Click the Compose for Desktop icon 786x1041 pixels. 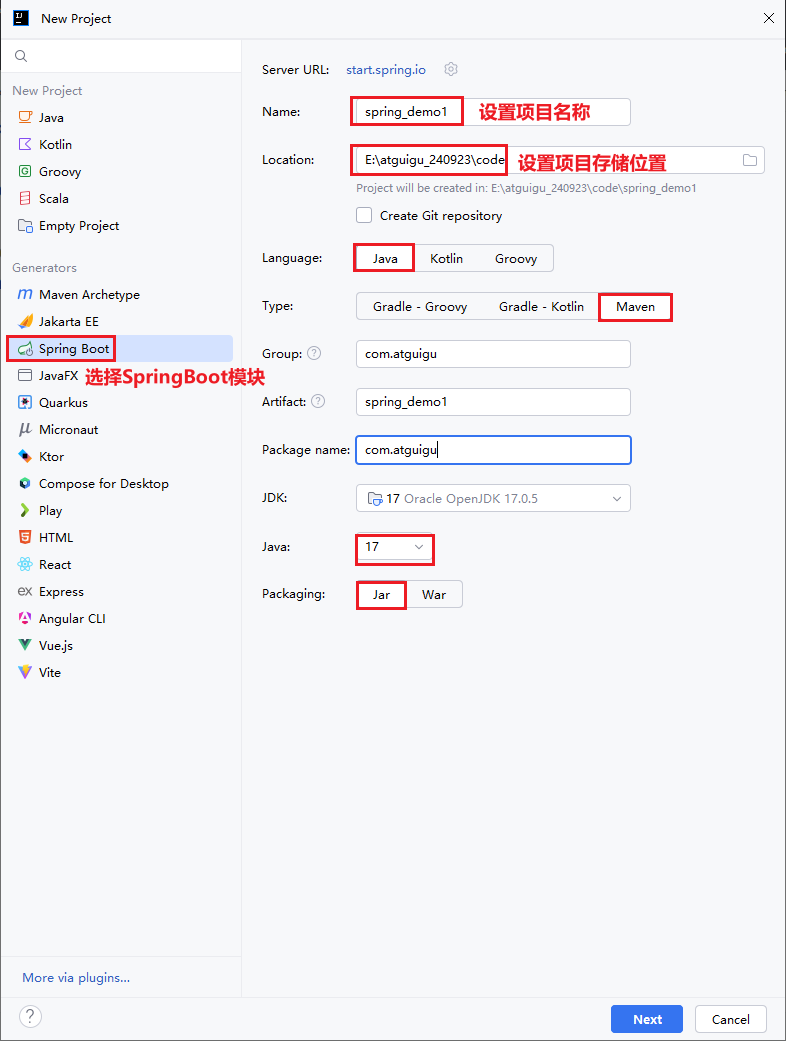(x=25, y=483)
